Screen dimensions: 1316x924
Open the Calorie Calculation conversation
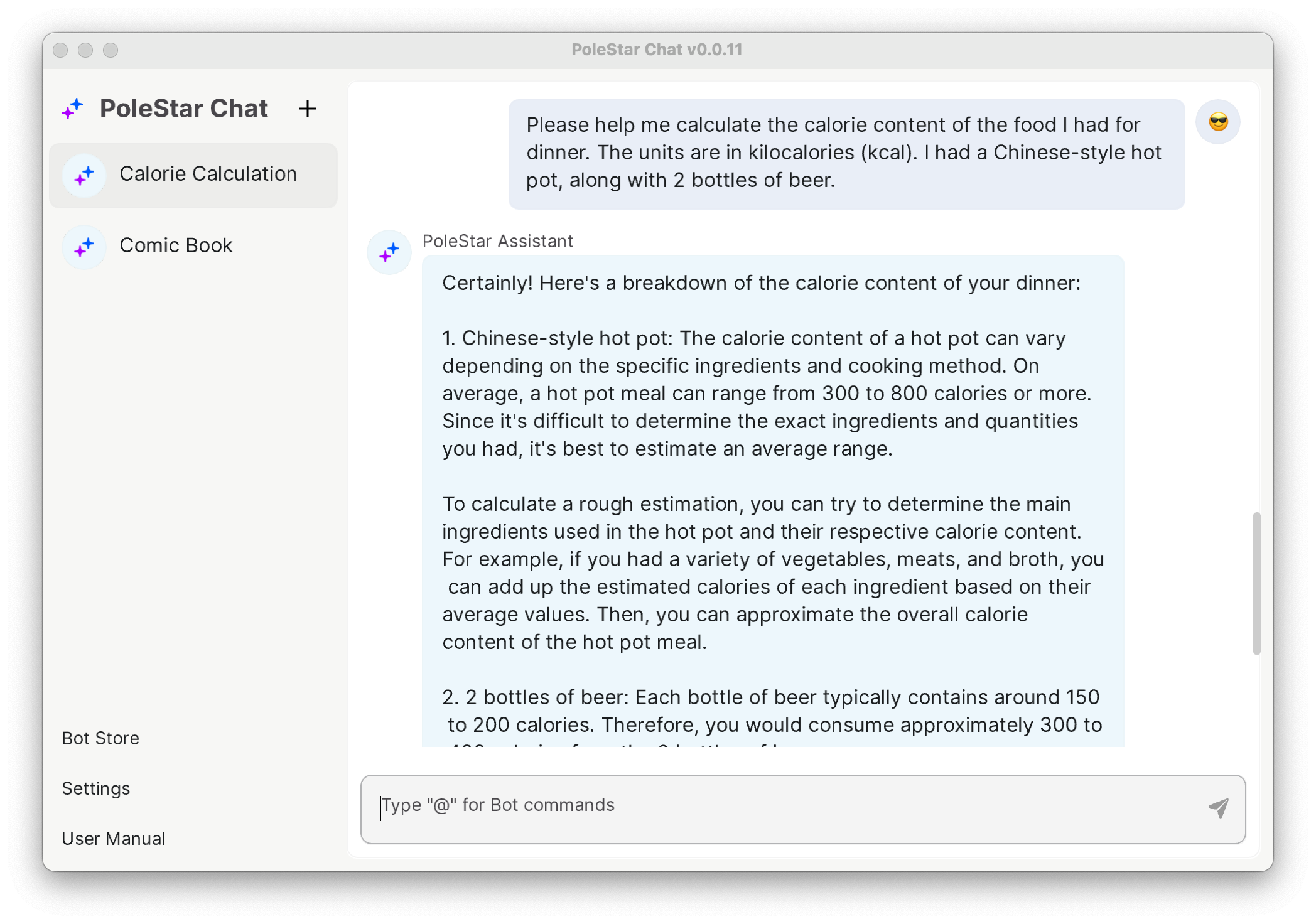pyautogui.click(x=208, y=175)
